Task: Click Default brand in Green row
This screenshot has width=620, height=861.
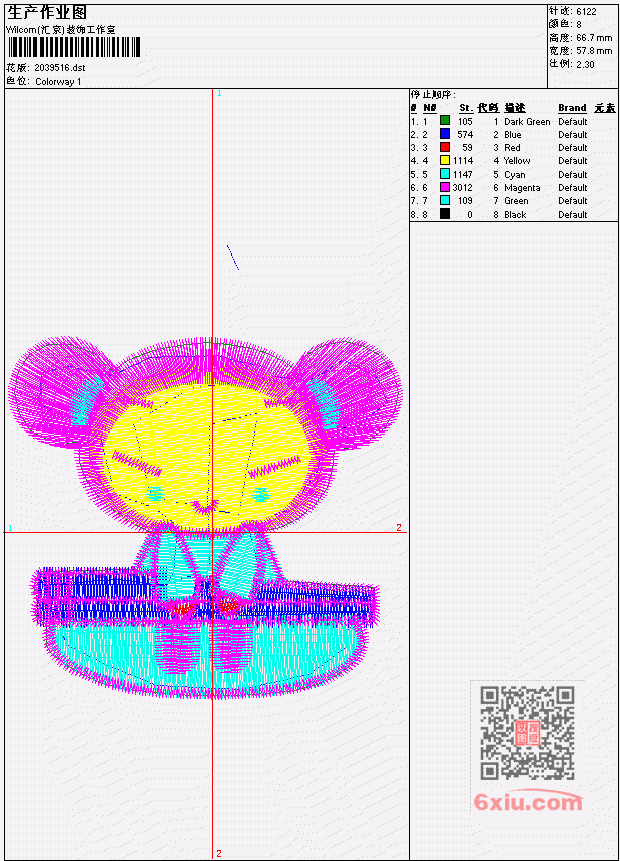Action: pyautogui.click(x=573, y=201)
